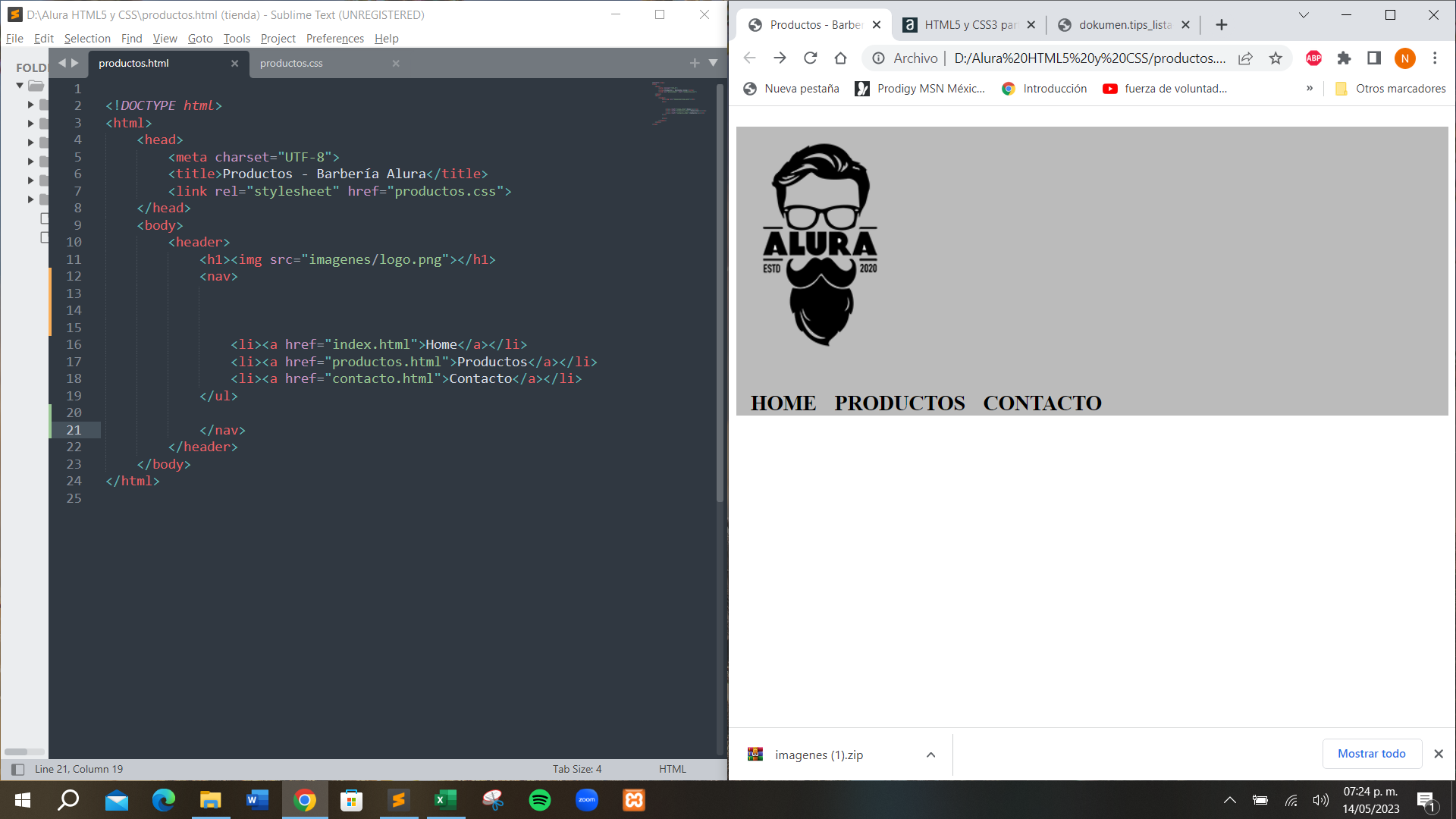Open Chrome tab search chevron
Screen dimensions: 1456x819
[1304, 15]
